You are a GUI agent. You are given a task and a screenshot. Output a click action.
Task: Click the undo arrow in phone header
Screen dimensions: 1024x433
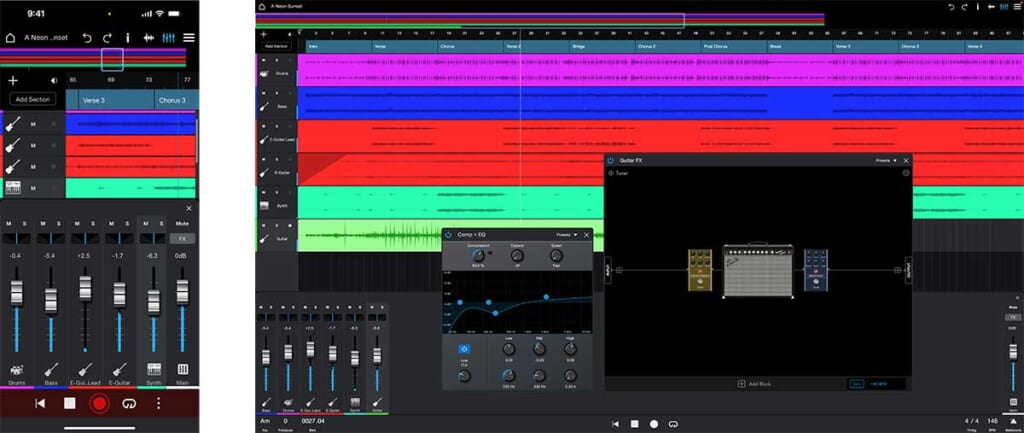click(87, 38)
